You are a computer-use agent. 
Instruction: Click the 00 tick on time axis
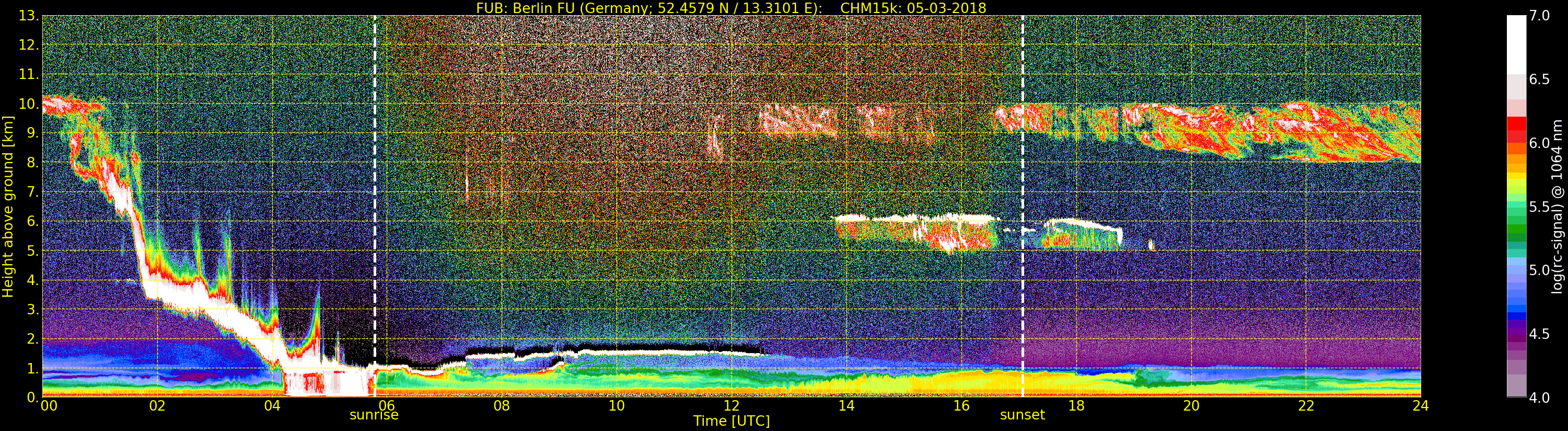[49, 405]
